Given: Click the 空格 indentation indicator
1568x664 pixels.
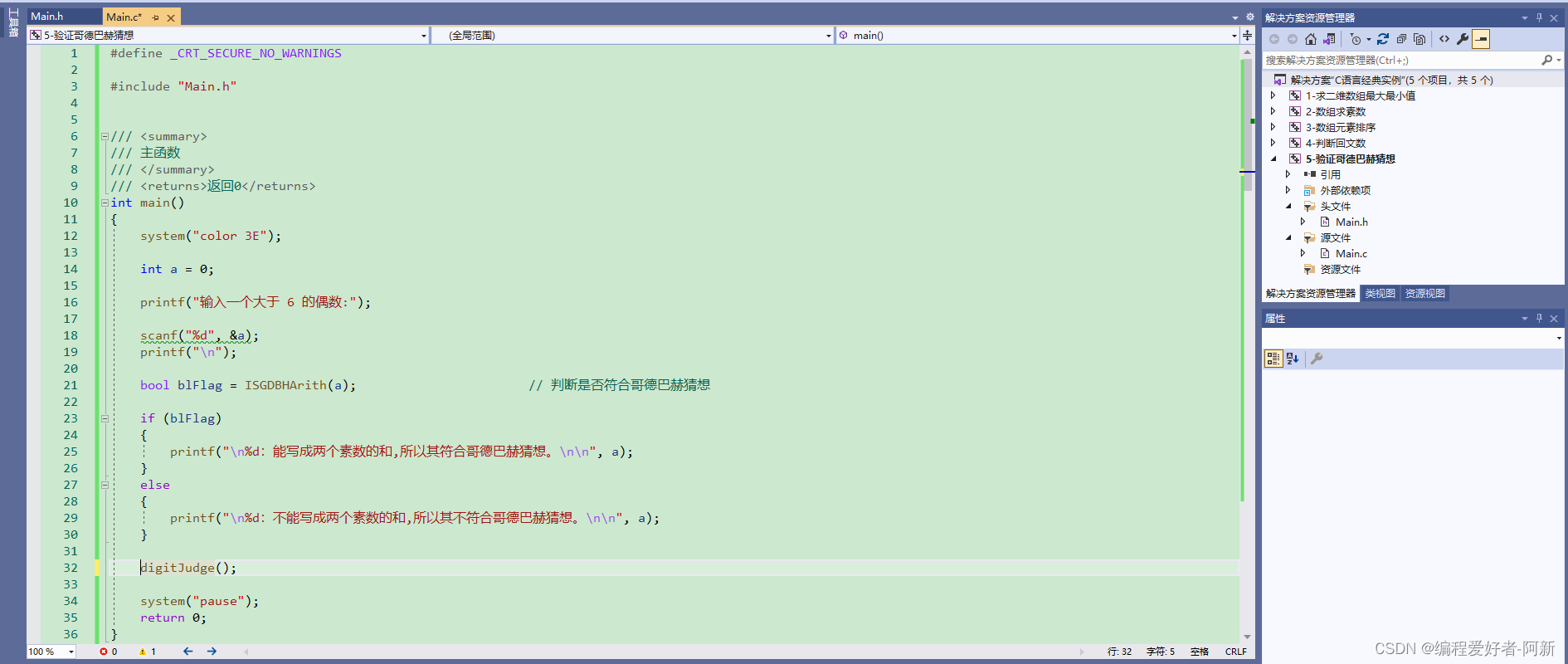Looking at the screenshot, I should tap(1200, 652).
